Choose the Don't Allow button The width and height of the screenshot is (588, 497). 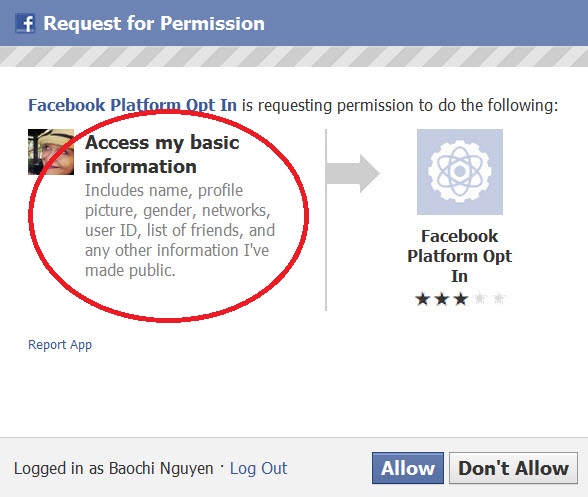tap(513, 468)
